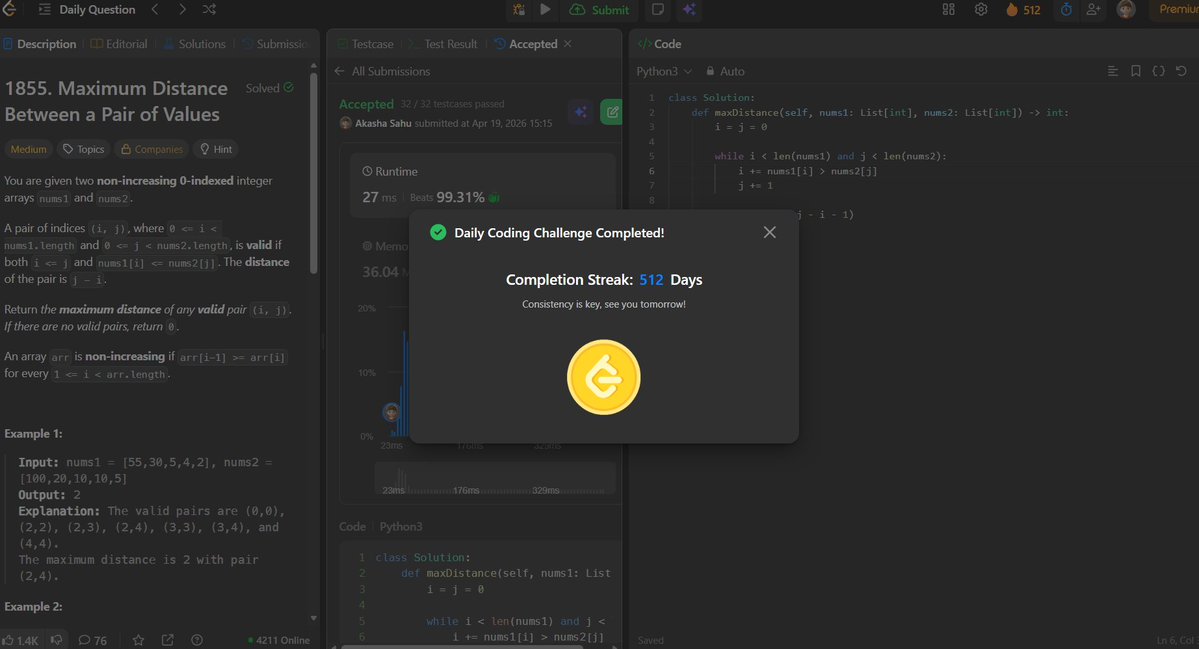Star the problem as favorite

(138, 640)
